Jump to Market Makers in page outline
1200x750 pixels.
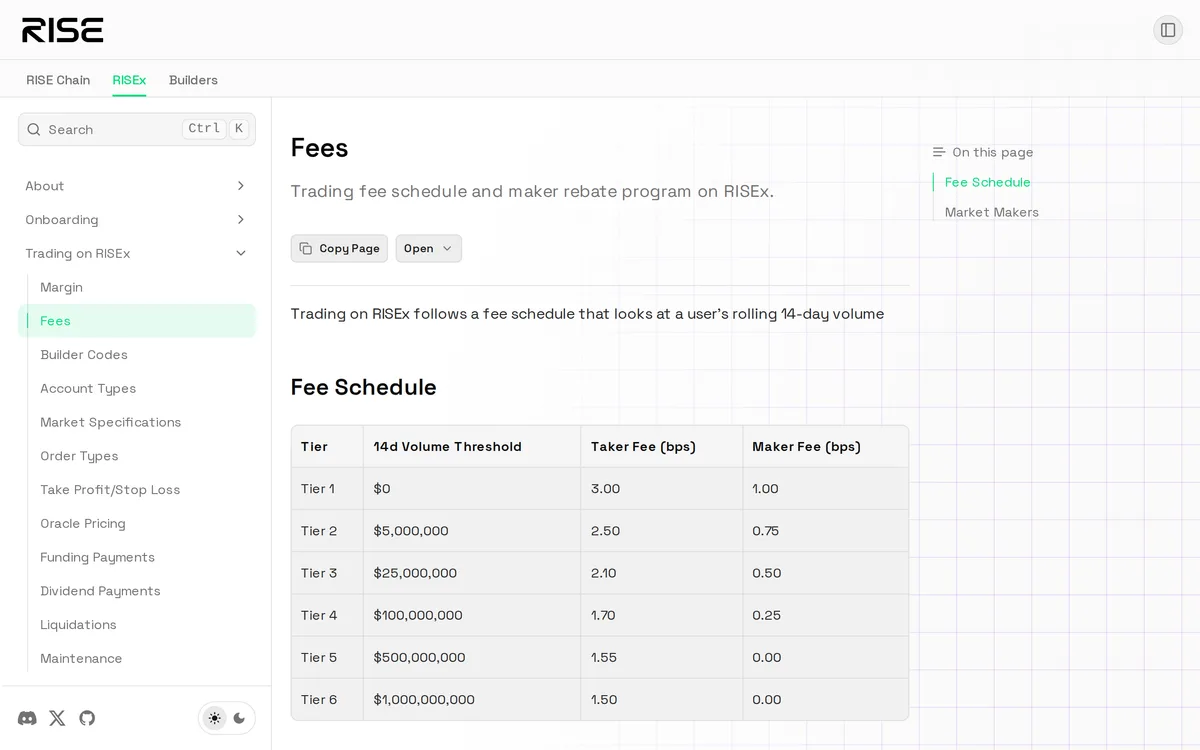pyautogui.click(x=991, y=212)
